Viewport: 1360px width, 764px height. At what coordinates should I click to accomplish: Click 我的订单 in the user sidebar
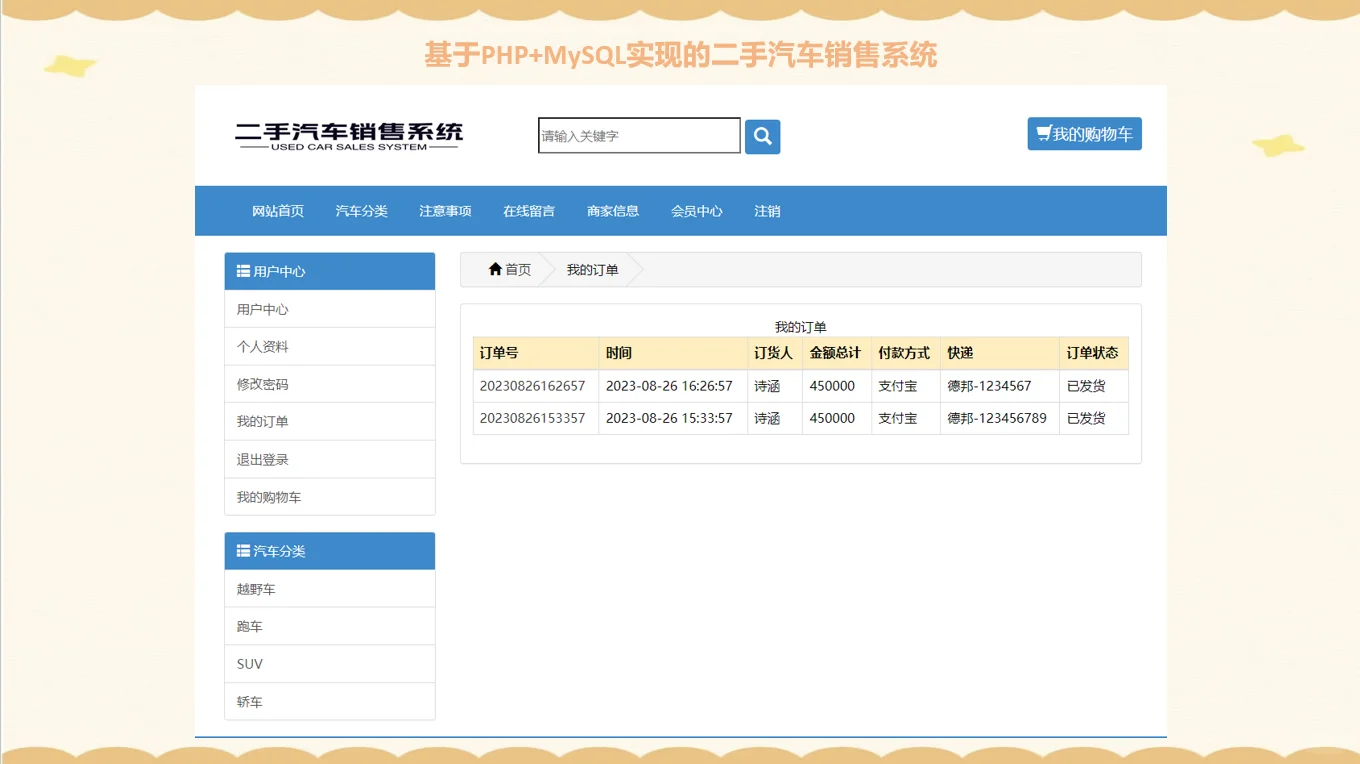click(x=261, y=421)
